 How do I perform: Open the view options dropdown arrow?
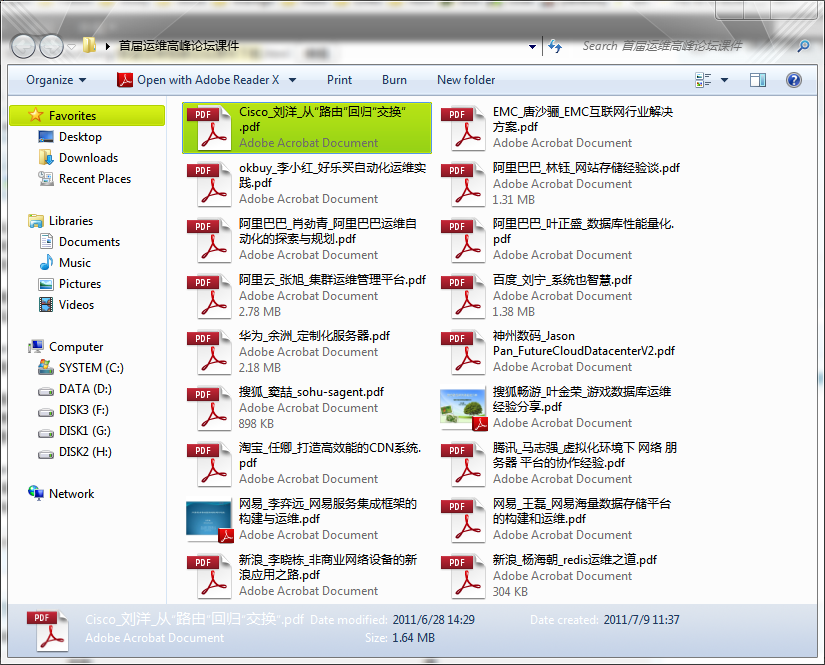coord(725,80)
